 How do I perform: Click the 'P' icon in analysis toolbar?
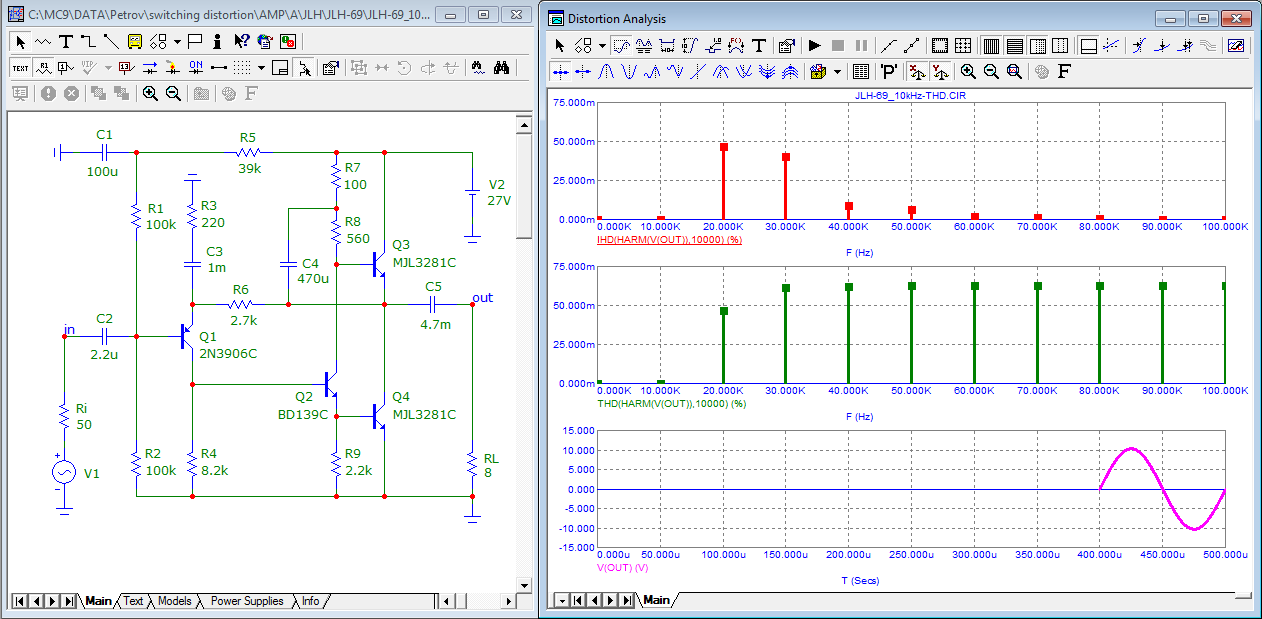click(x=888, y=71)
